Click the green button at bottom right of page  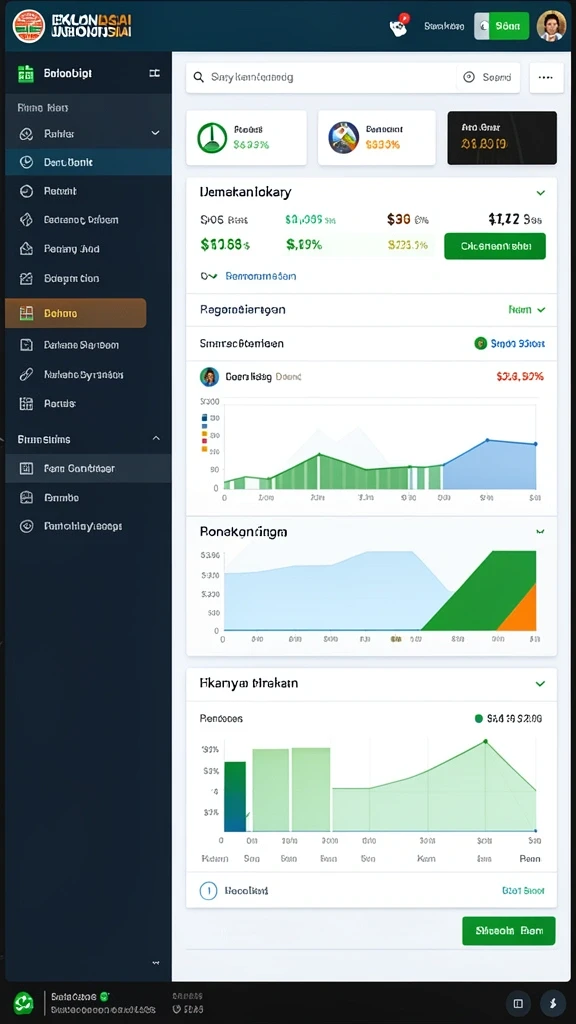click(x=509, y=931)
